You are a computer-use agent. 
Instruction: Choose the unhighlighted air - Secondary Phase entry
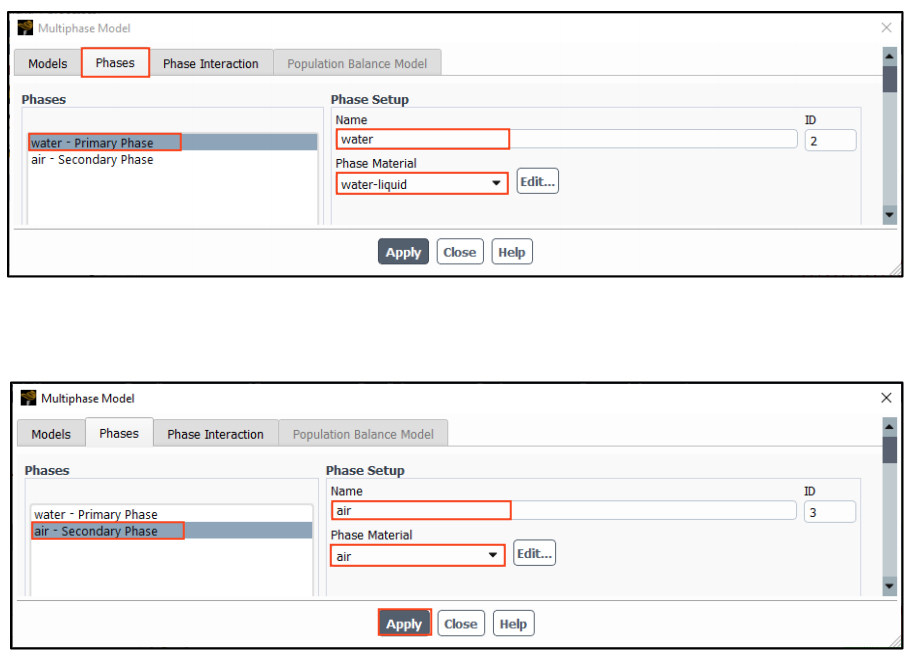point(92,160)
